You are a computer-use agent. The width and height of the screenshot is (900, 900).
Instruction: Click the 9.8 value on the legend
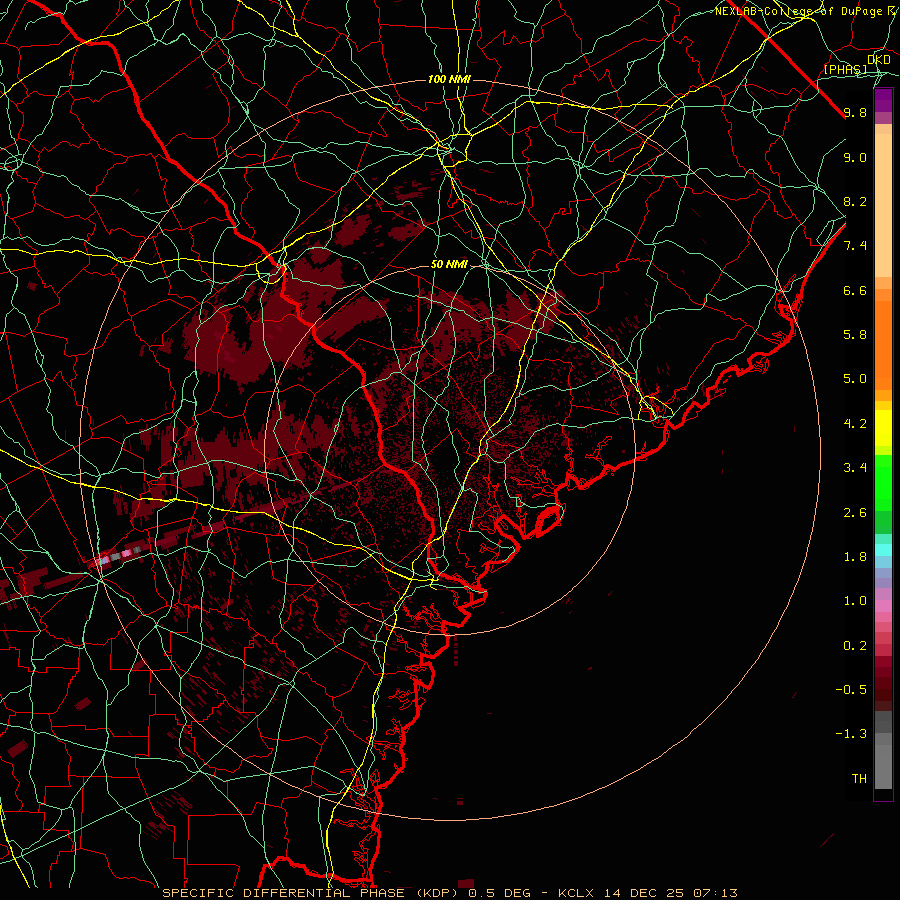[x=855, y=112]
